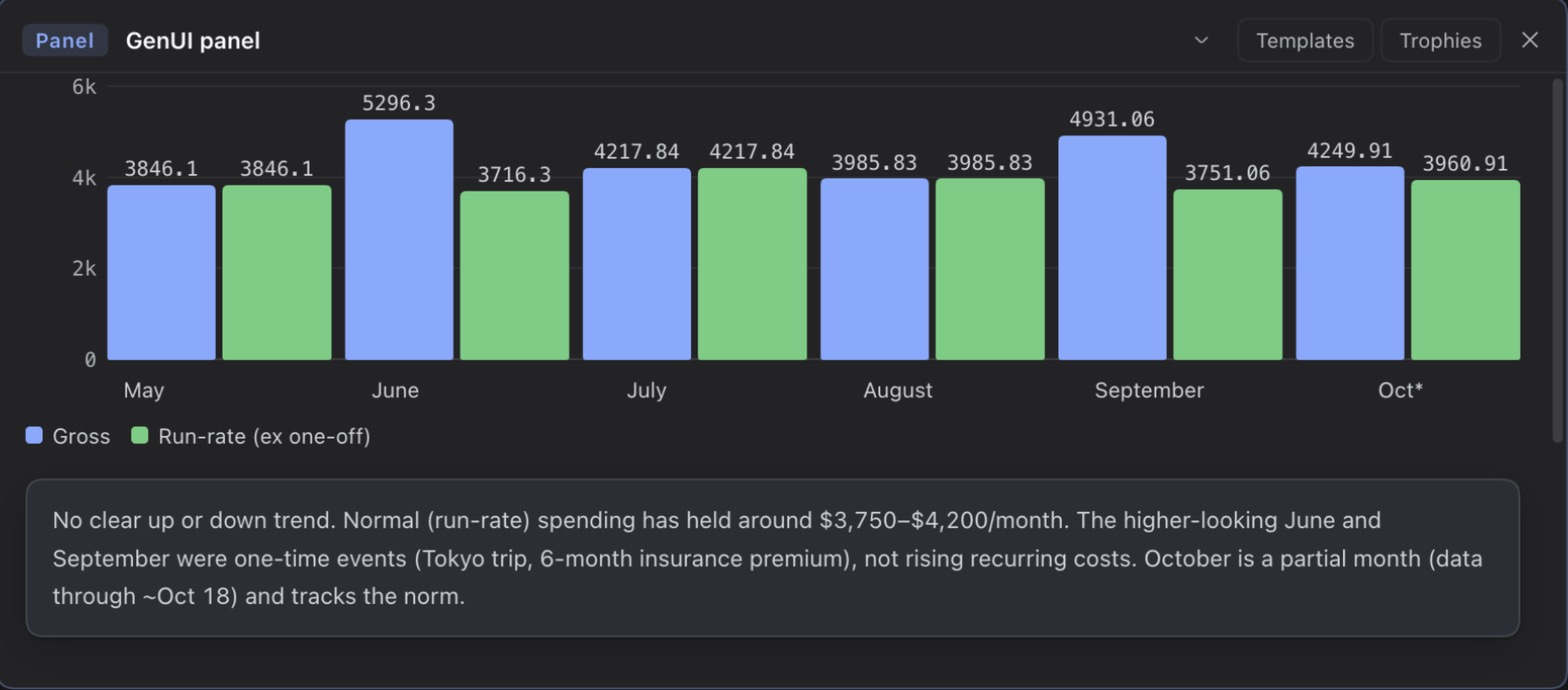Select the GenUI panel title

coord(193,41)
